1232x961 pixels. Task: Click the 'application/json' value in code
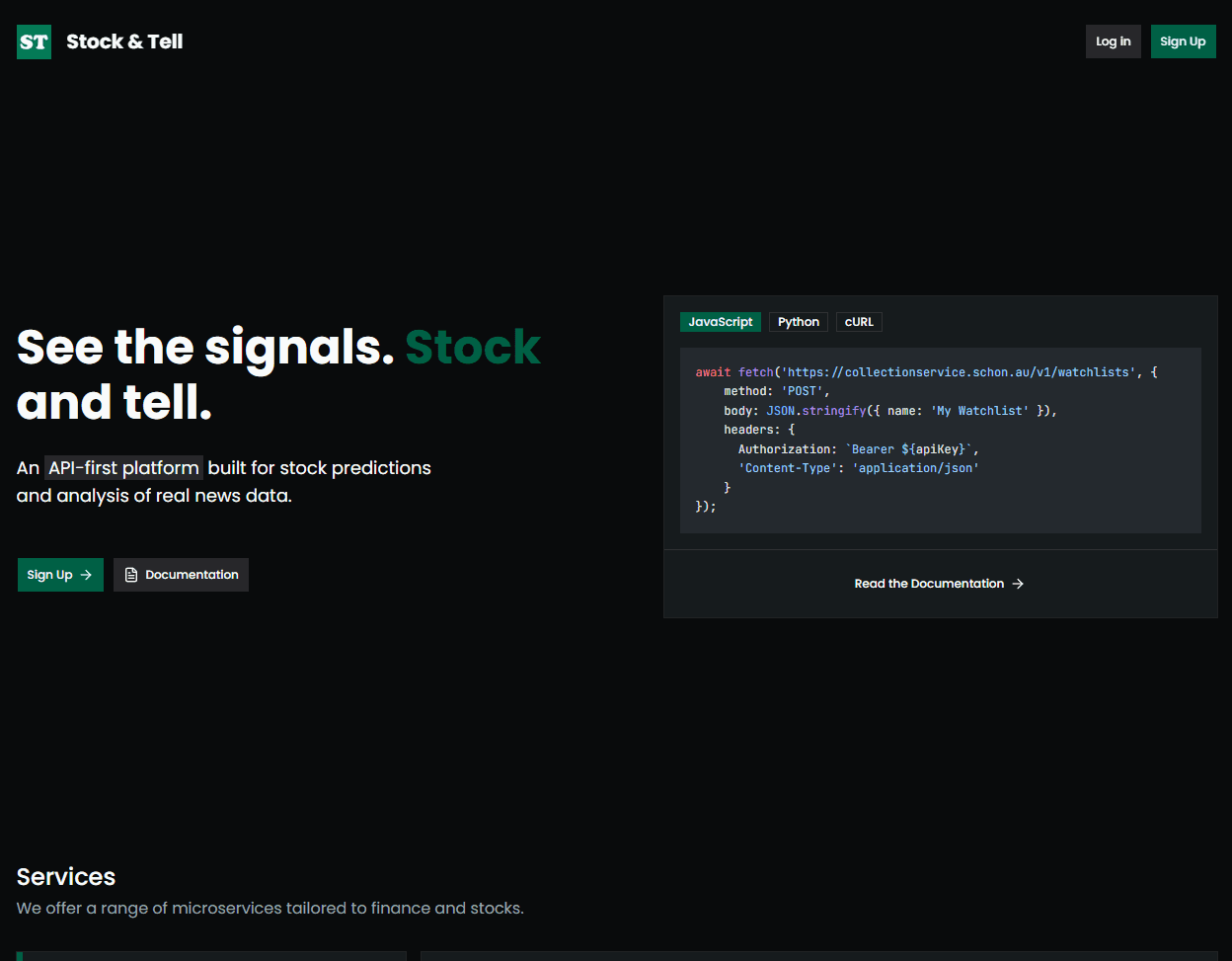[x=915, y=468]
